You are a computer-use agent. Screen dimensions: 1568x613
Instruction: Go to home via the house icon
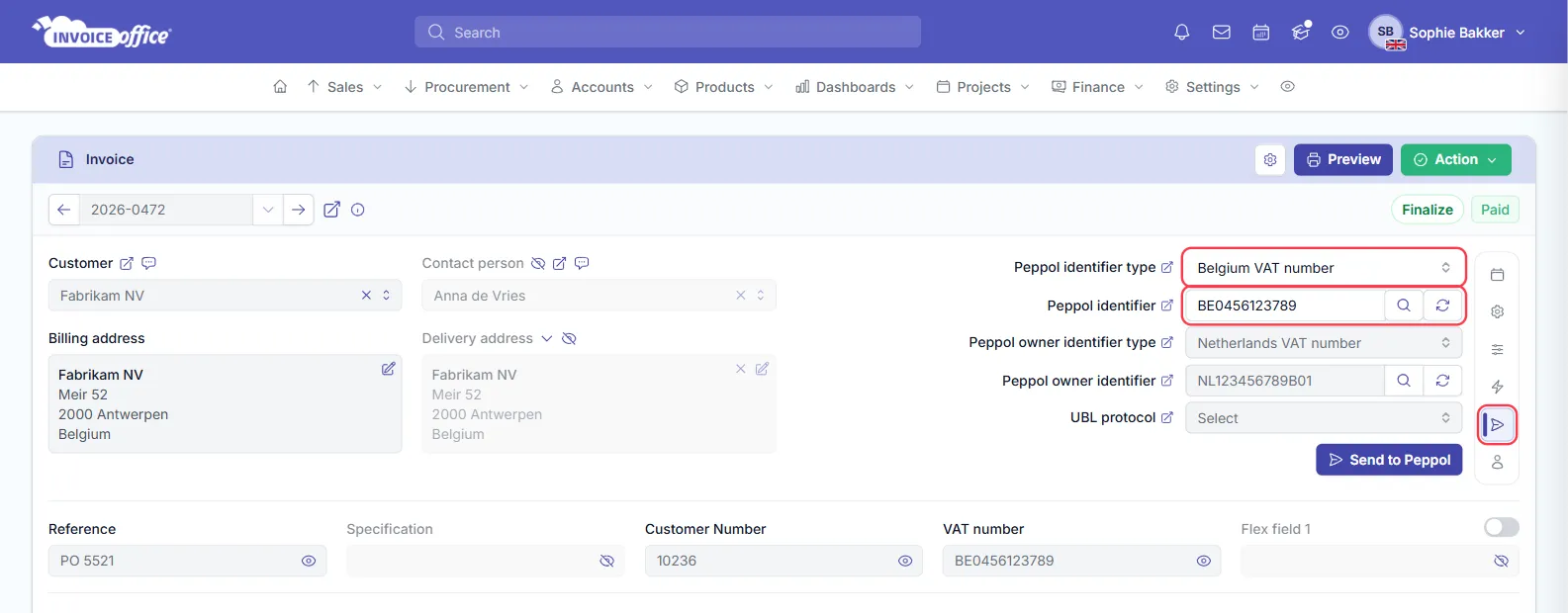point(280,87)
